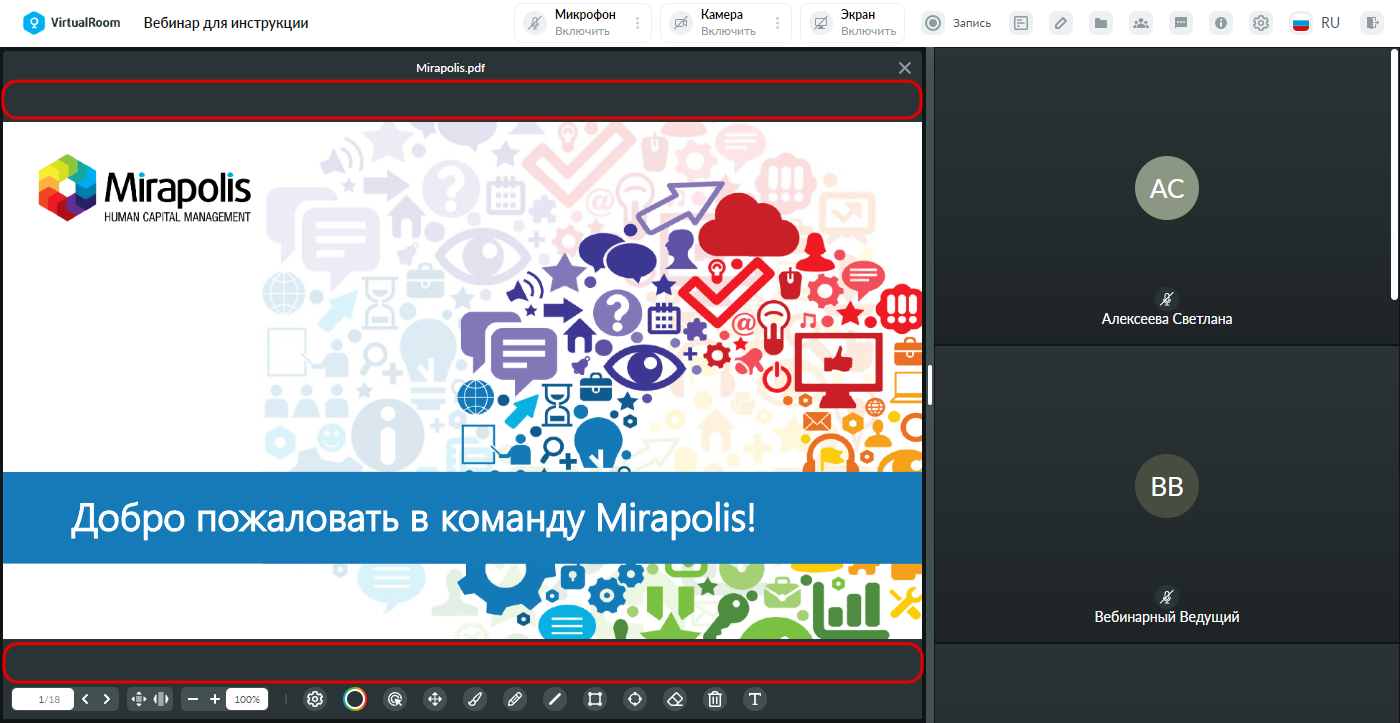Open the files folder icon in top bar
This screenshot has width=1400, height=723.
1101,23
